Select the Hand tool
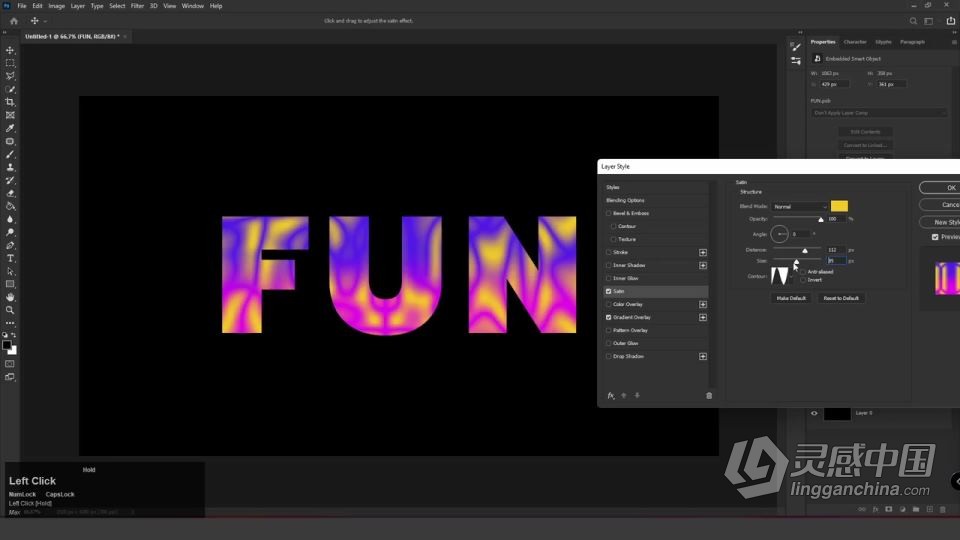 tap(10, 297)
